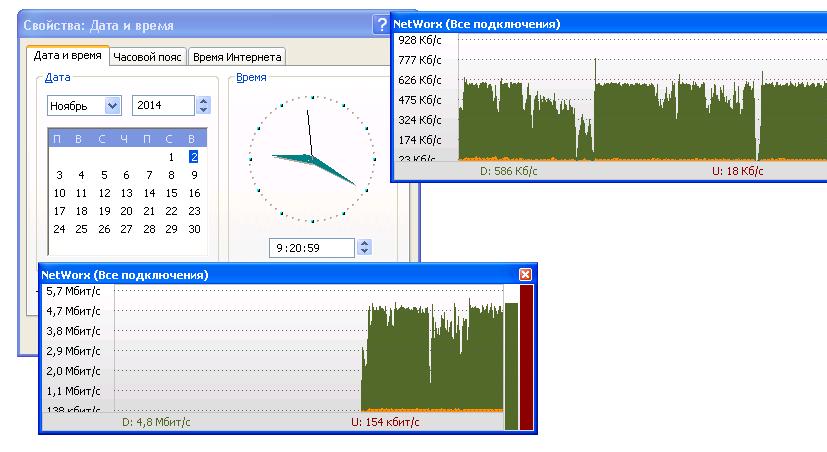Screen dimensions: 827x452
Task: Select day 10 in calendar
Action: 60,193
